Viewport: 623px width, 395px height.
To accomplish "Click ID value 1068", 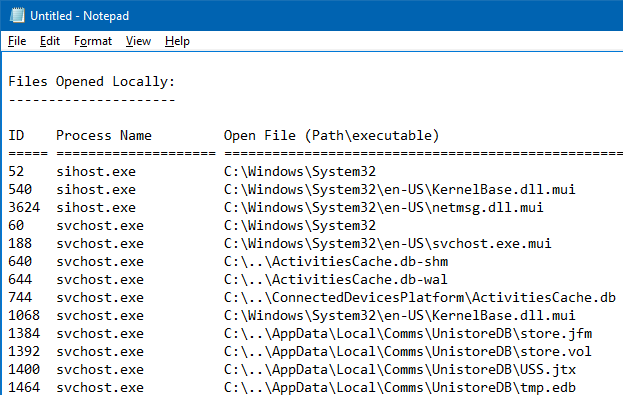I will (x=24, y=316).
